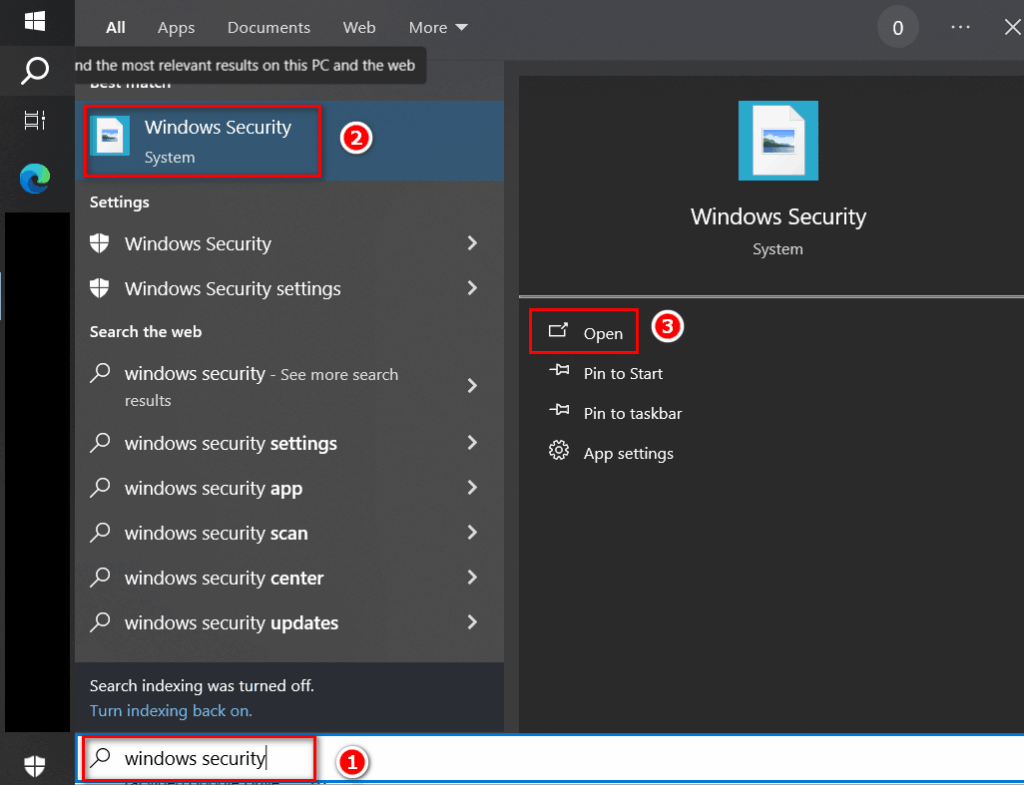Launch Microsoft Edge from the taskbar

[35, 178]
